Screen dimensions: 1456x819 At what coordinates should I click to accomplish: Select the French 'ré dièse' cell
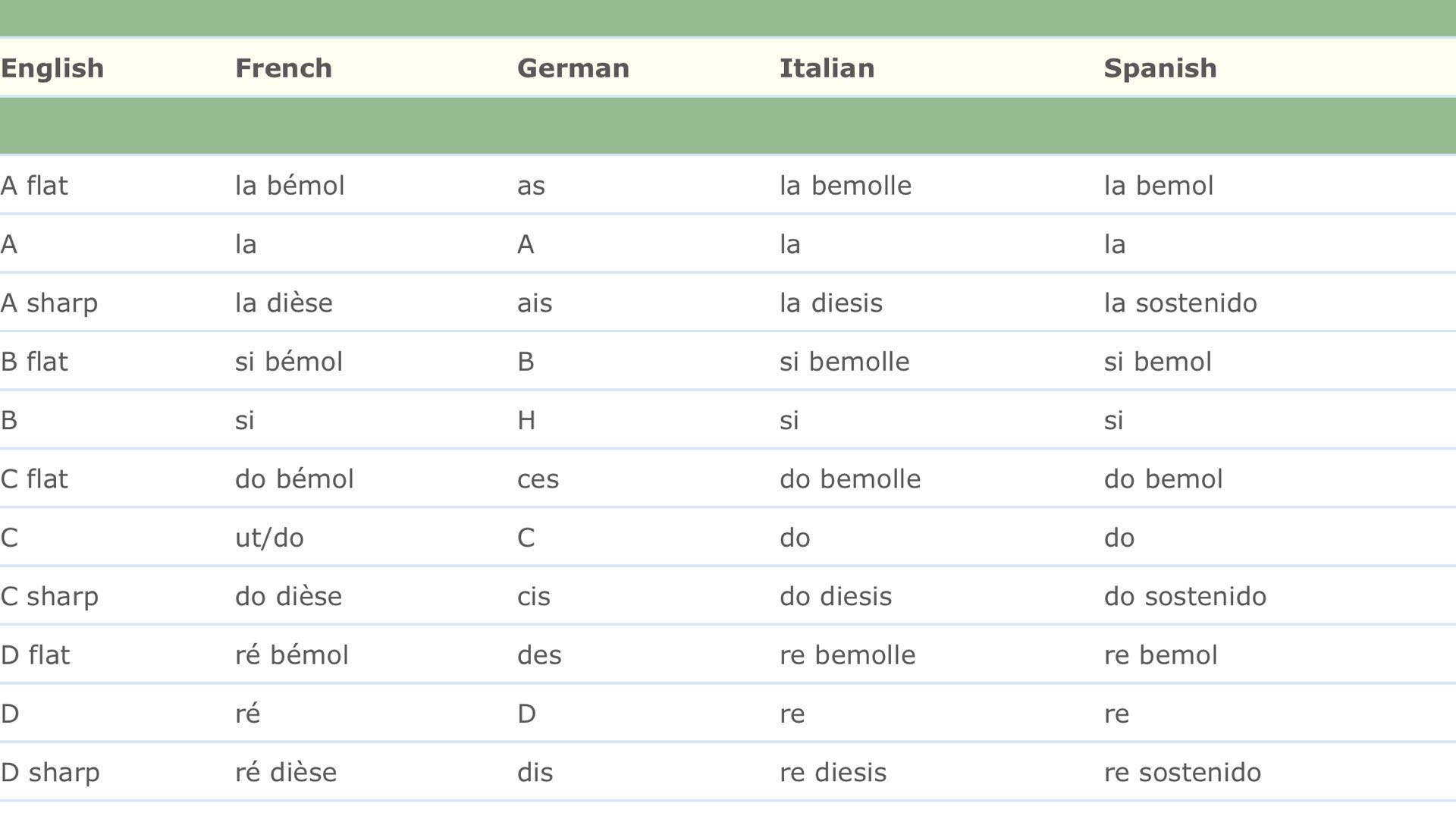[x=286, y=773]
